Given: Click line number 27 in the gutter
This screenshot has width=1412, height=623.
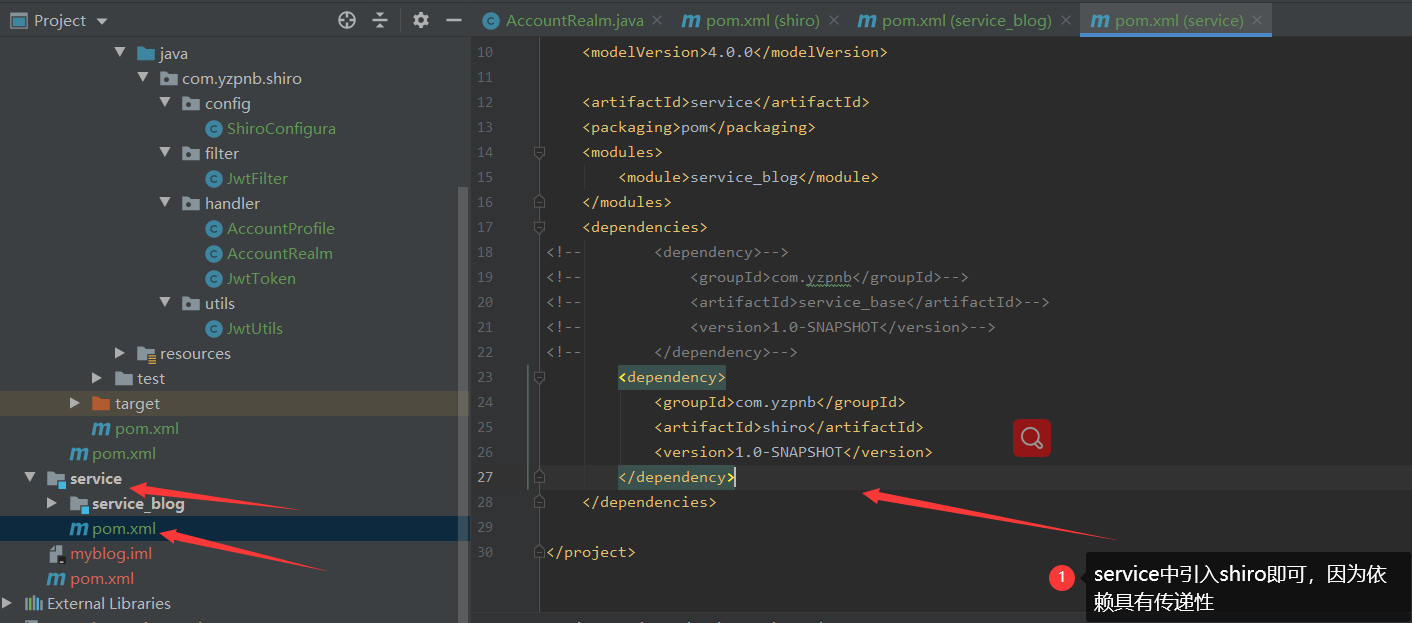Looking at the screenshot, I should [485, 476].
